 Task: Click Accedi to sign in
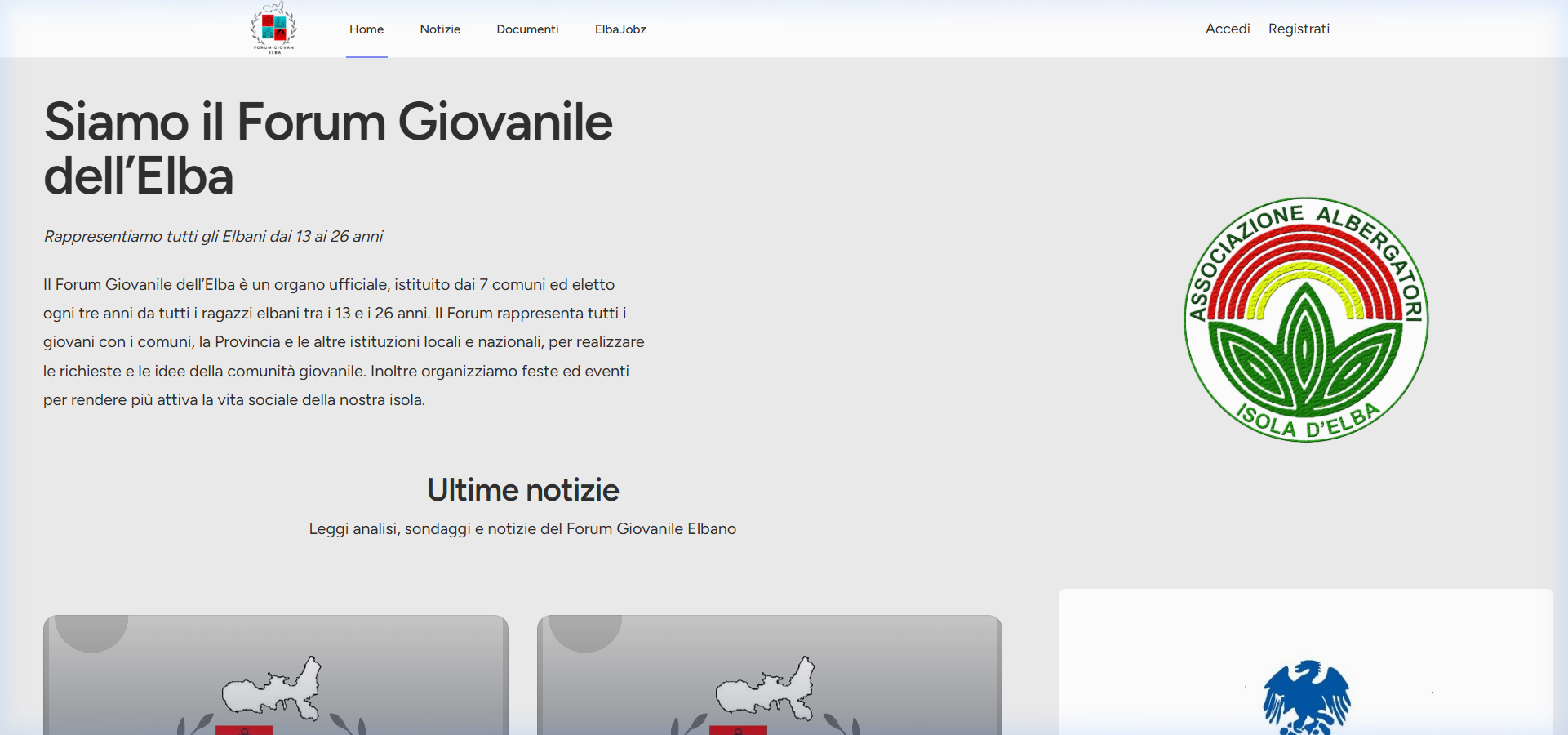1228,29
